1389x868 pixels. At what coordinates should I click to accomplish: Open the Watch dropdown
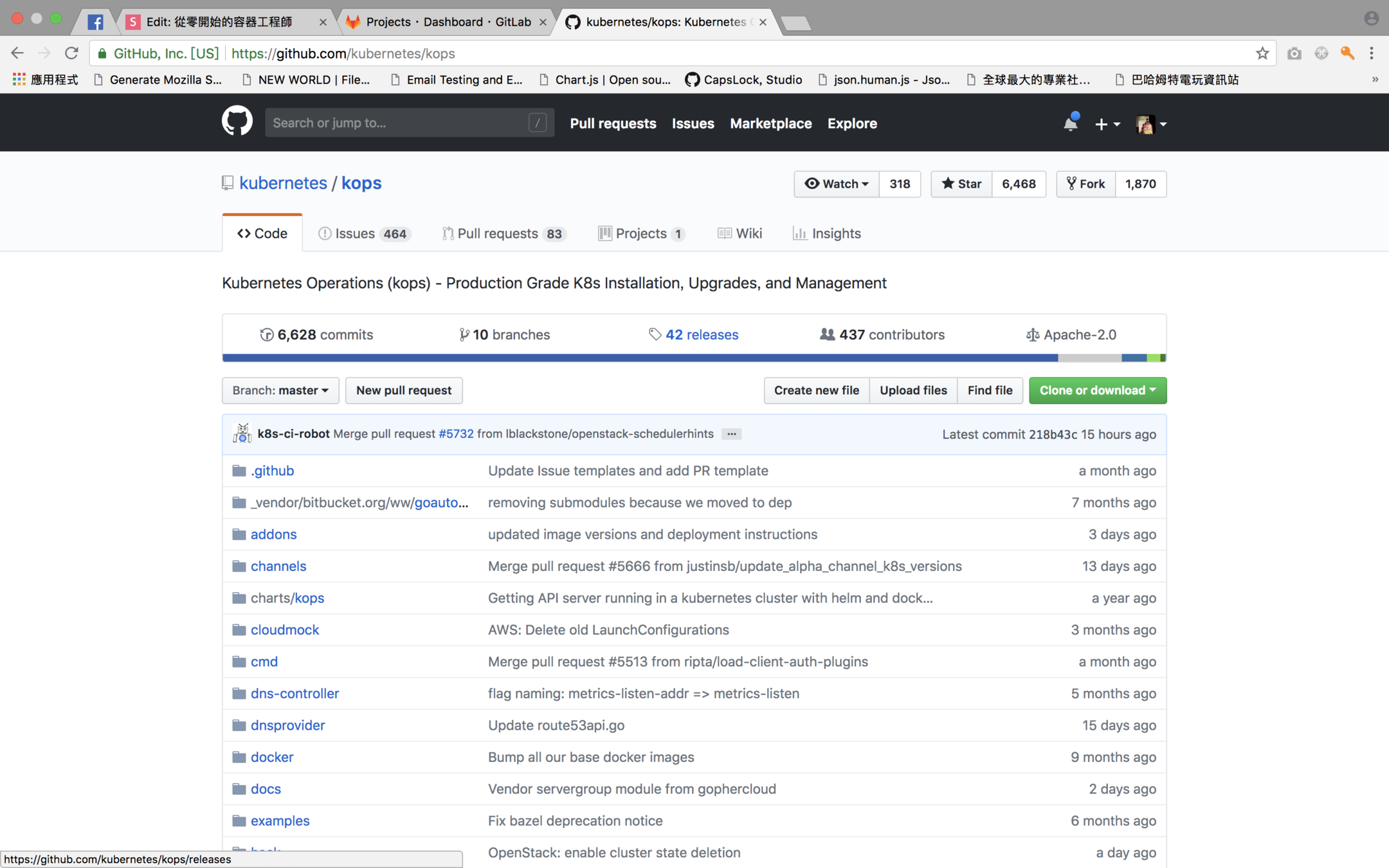pyautogui.click(x=836, y=184)
